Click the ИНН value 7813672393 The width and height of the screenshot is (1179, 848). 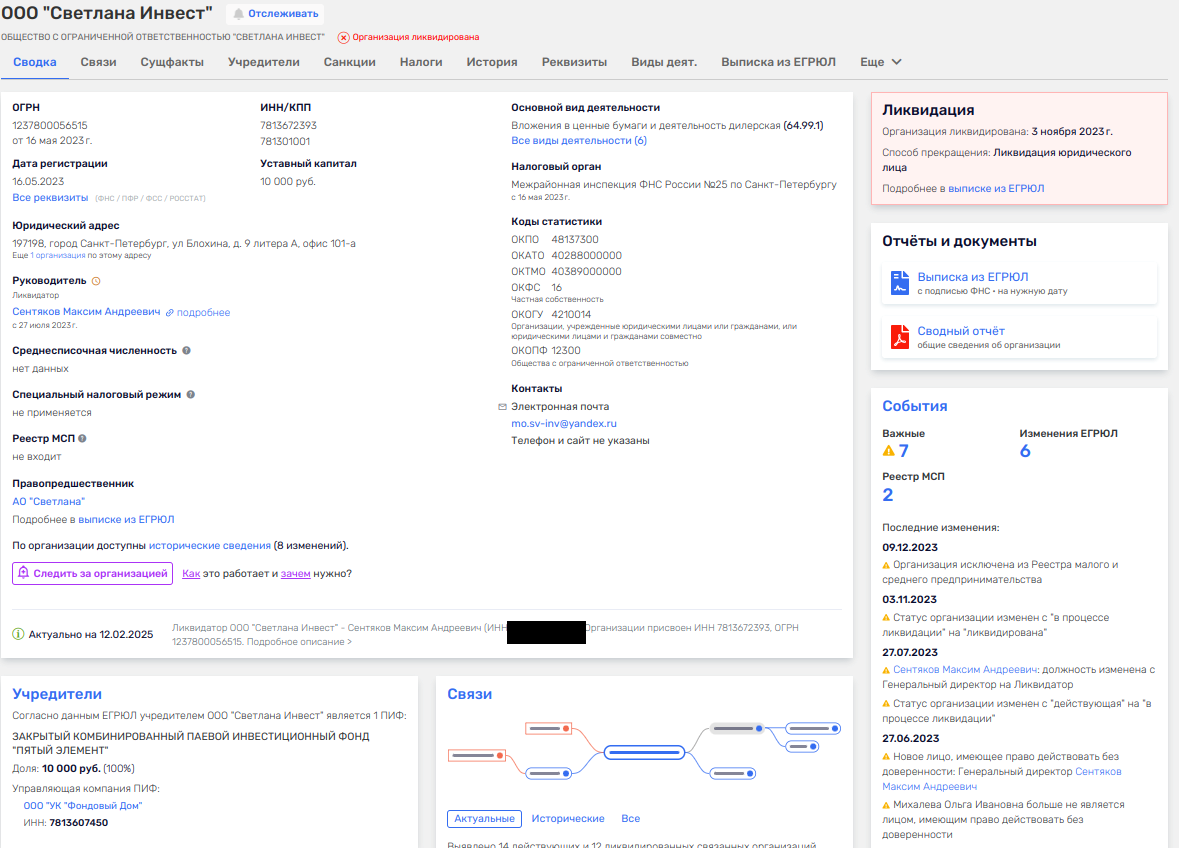pos(289,126)
